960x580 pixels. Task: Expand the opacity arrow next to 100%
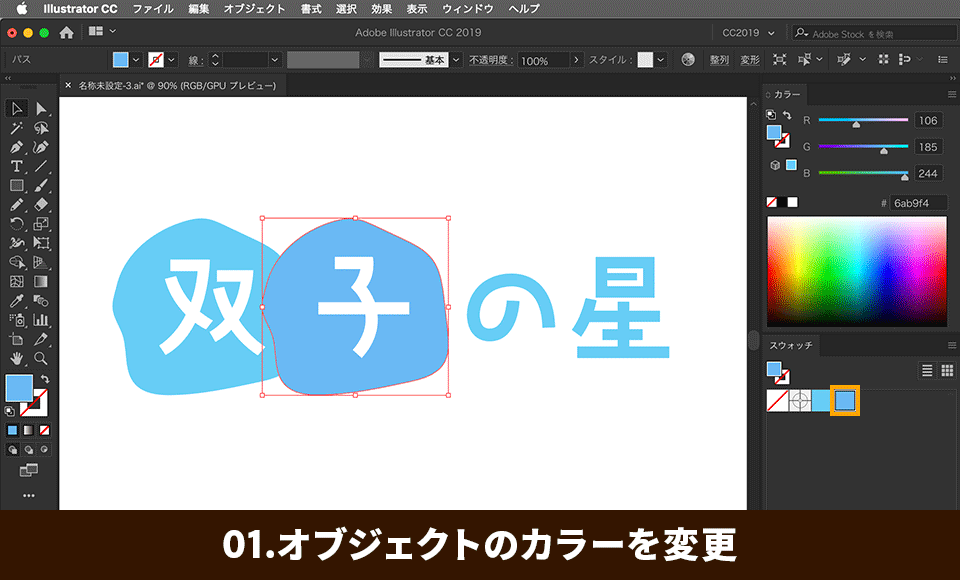click(x=576, y=60)
